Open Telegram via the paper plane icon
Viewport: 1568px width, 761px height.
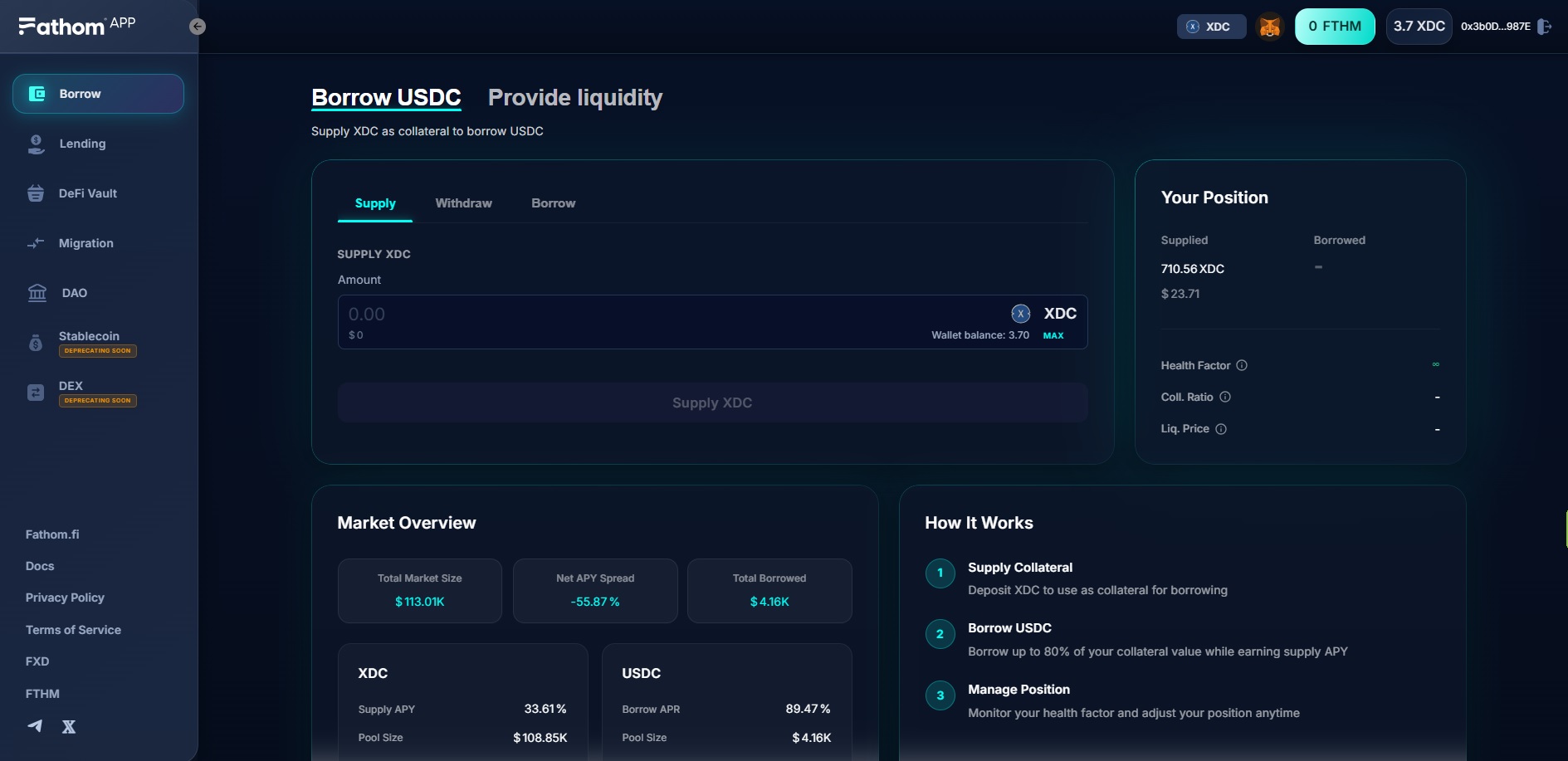point(35,726)
